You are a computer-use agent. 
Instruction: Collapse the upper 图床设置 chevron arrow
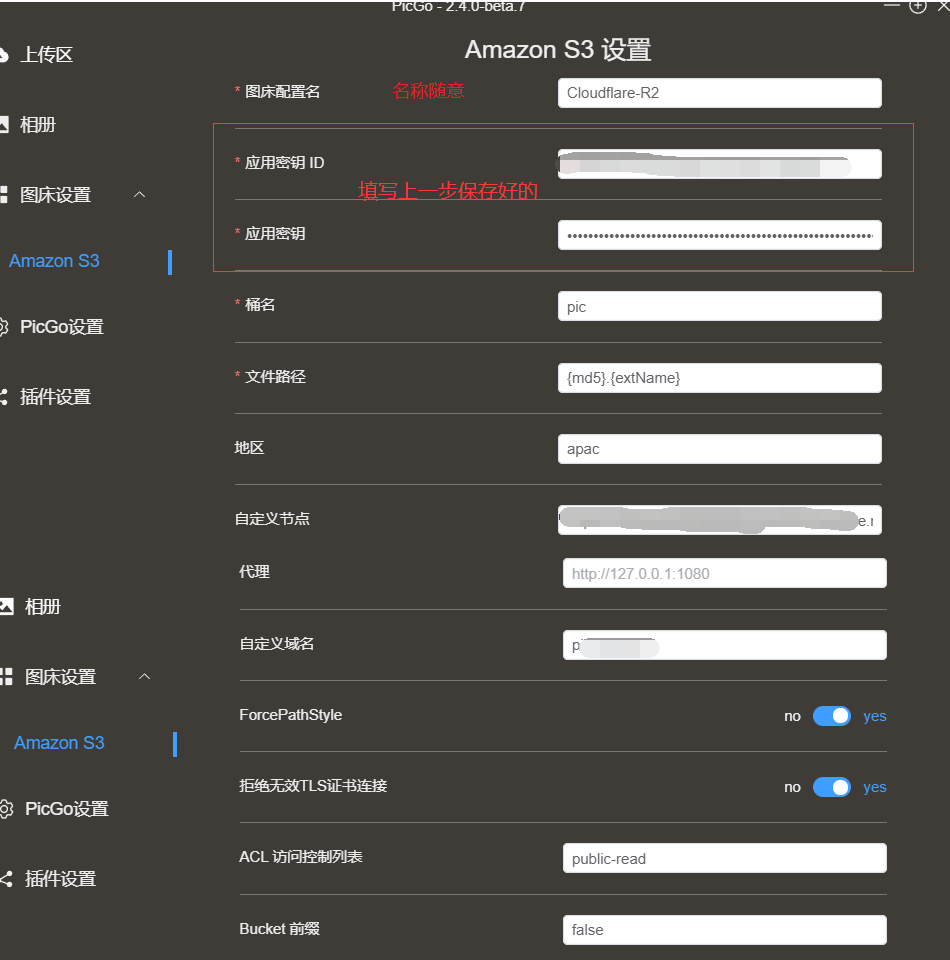(x=140, y=194)
